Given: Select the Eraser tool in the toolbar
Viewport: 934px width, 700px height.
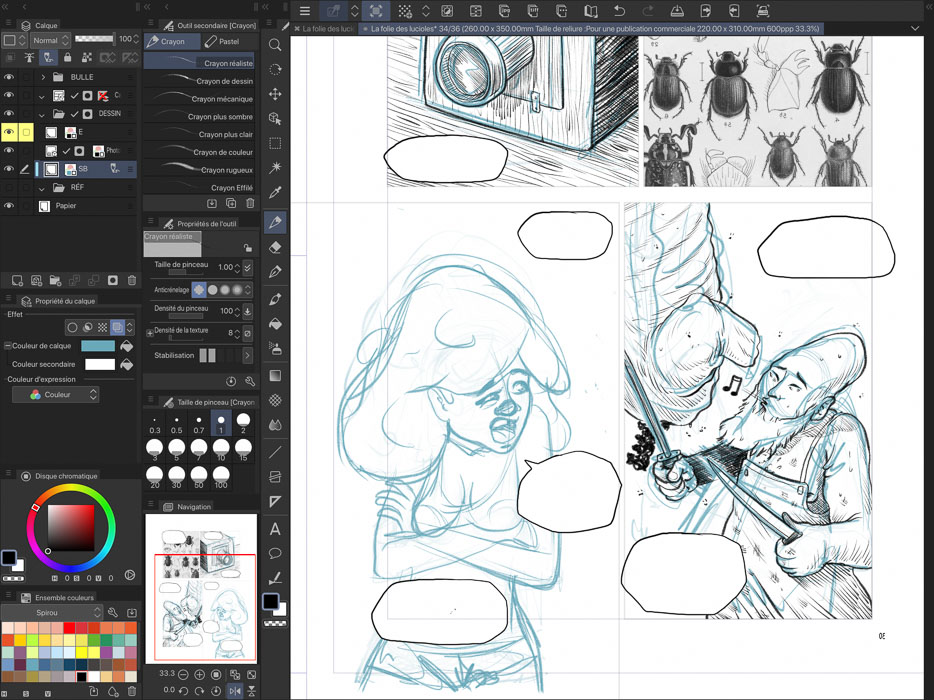Looking at the screenshot, I should 275,247.
